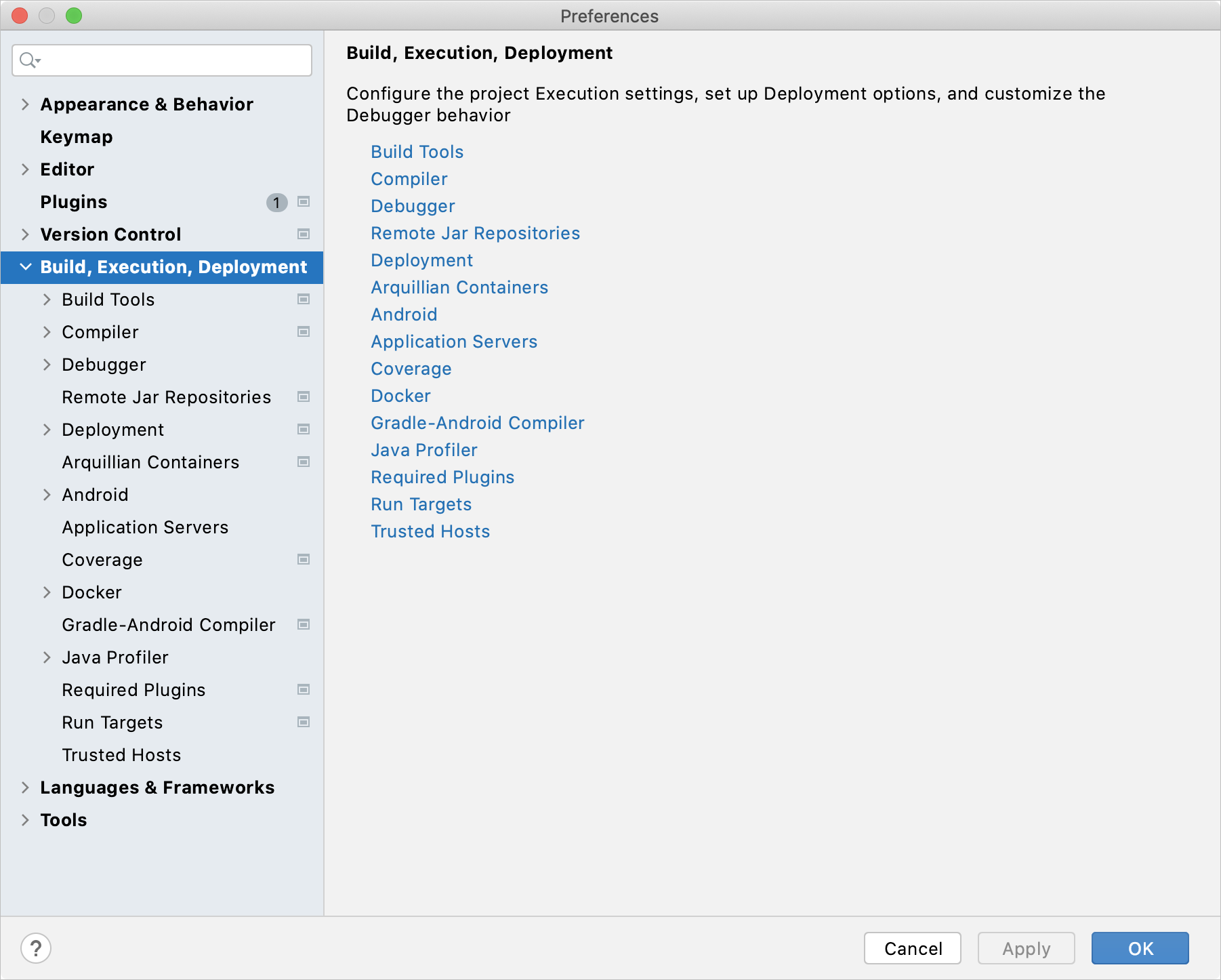Image resolution: width=1221 pixels, height=980 pixels.
Task: Expand the Editor section
Action: tap(25, 169)
